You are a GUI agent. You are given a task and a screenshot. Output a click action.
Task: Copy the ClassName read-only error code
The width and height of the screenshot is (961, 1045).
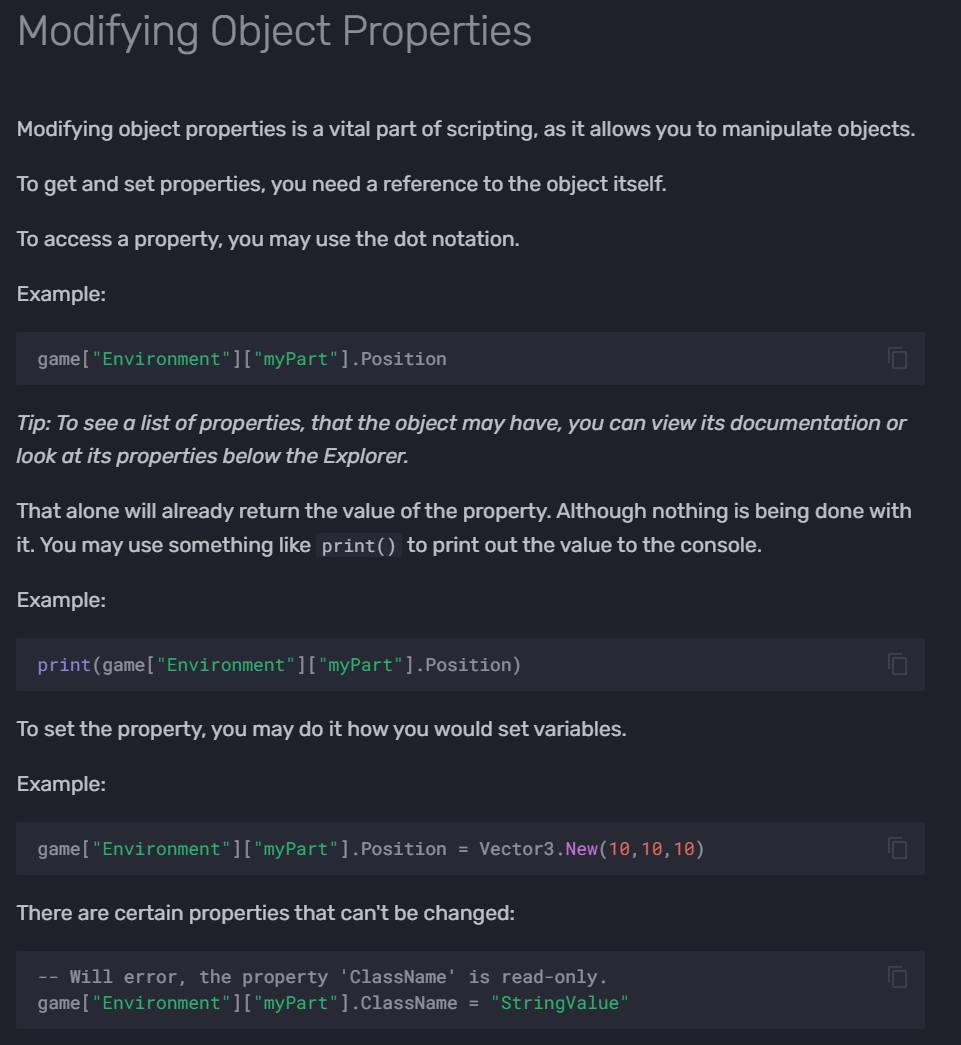[897, 976]
